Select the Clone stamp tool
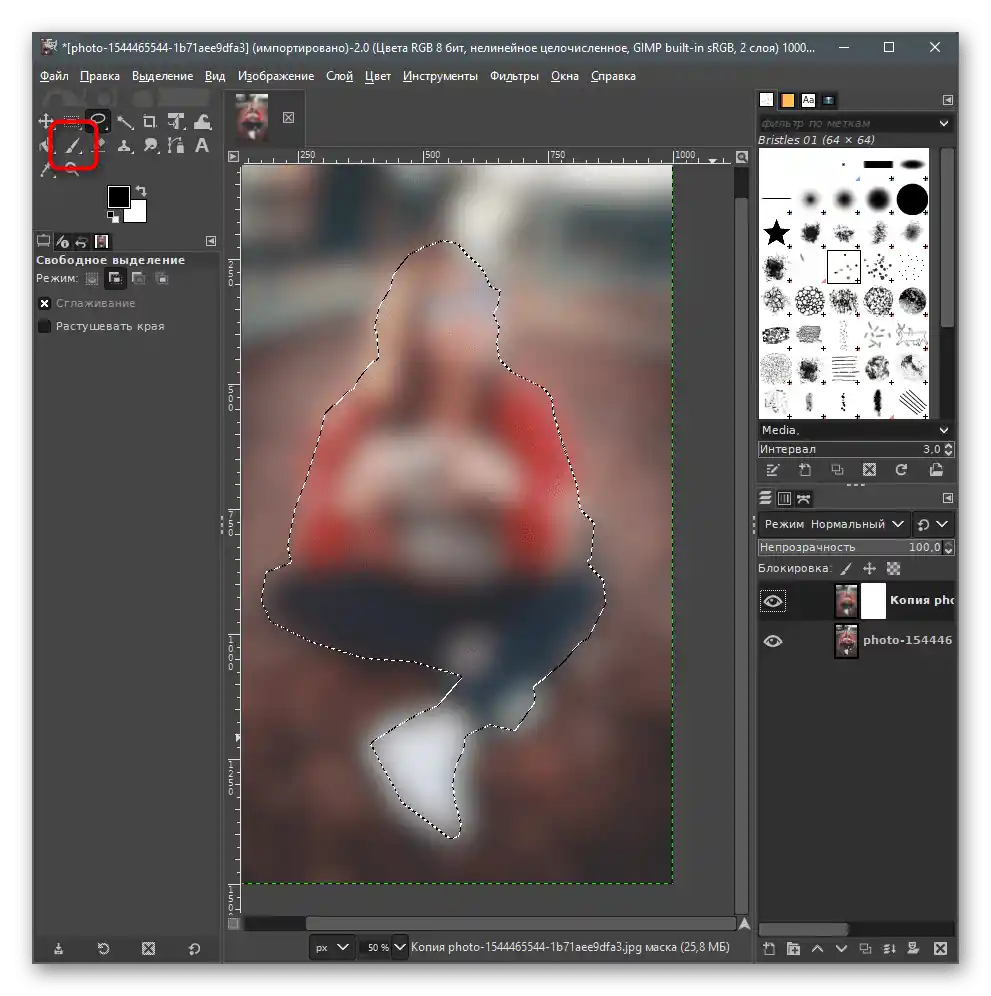The width and height of the screenshot is (991, 996). point(124,146)
